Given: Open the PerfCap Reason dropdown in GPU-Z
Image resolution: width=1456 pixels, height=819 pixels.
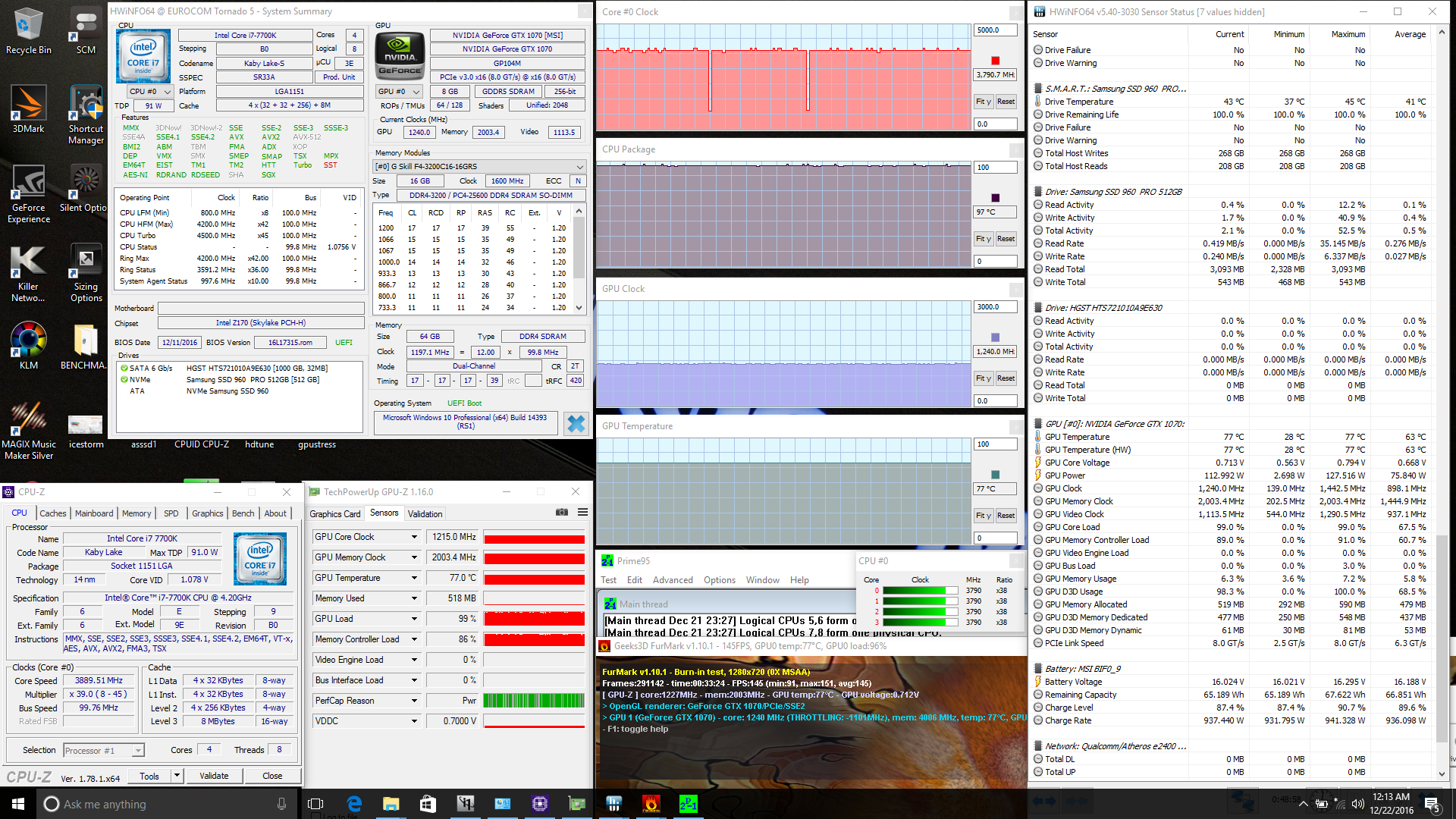Looking at the screenshot, I should 415,701.
